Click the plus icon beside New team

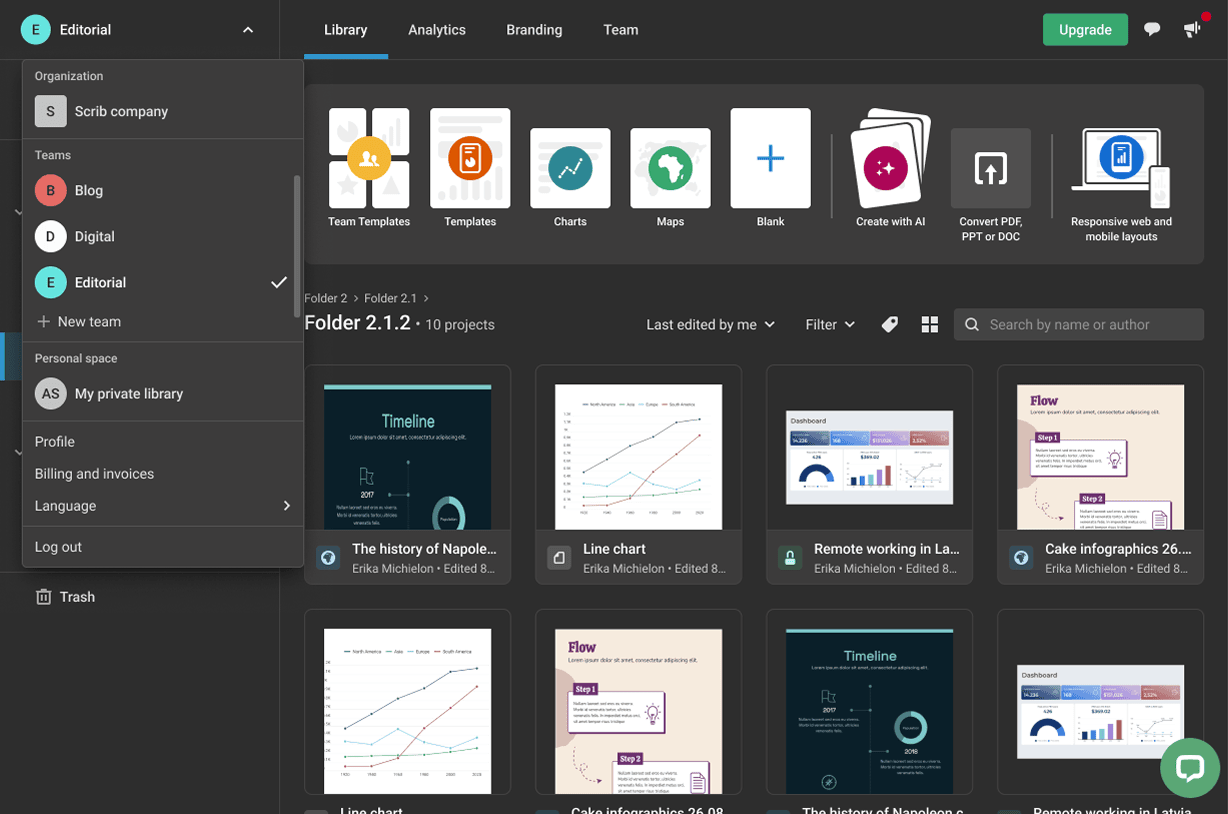[43, 321]
